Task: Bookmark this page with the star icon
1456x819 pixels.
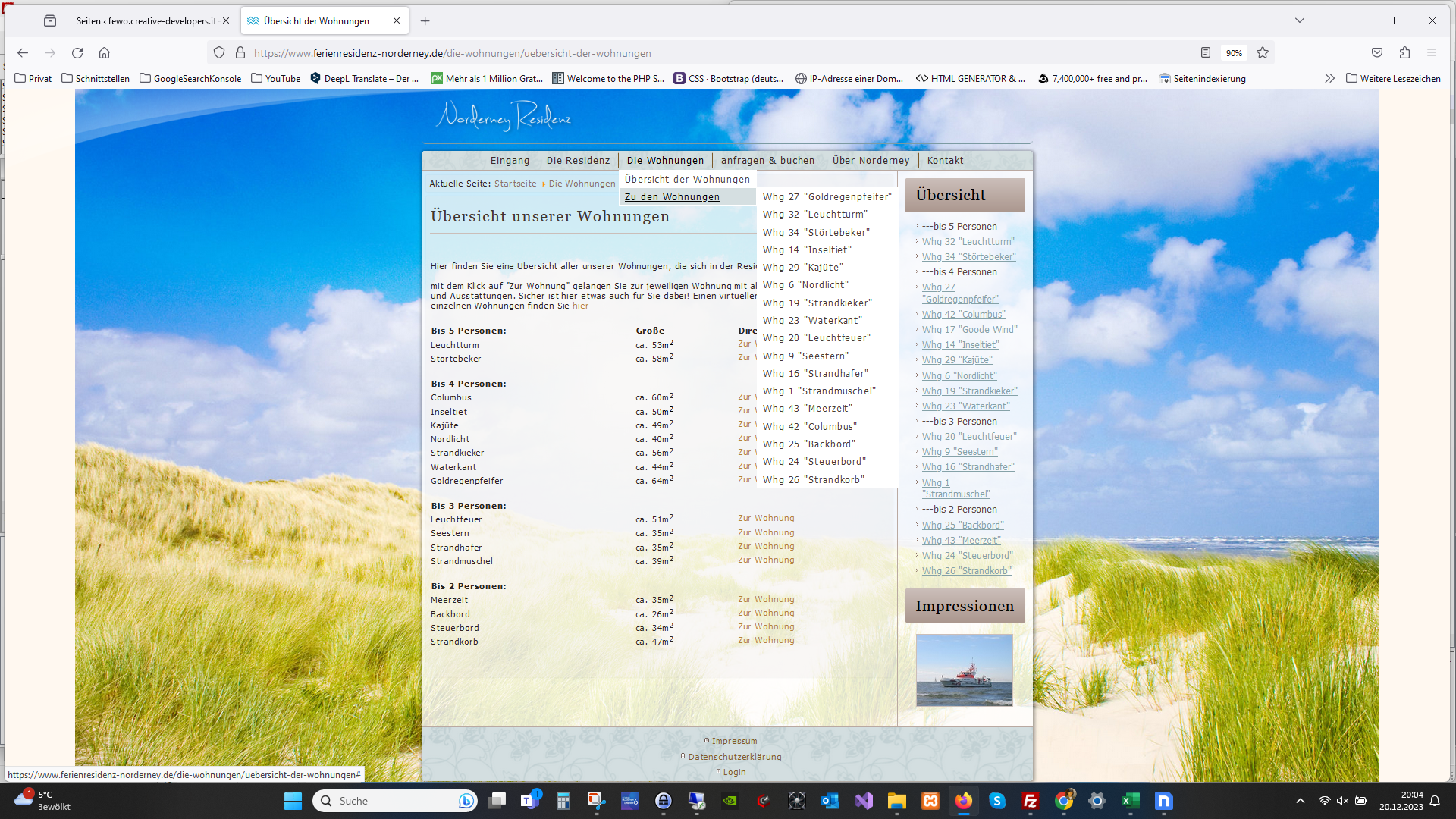Action: pyautogui.click(x=1263, y=53)
